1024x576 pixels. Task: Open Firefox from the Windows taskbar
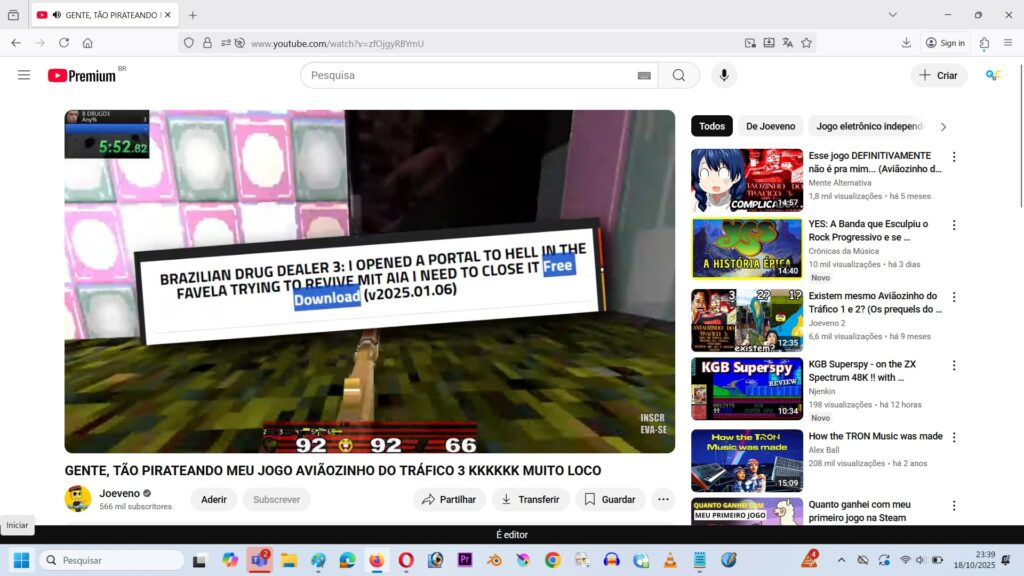376,560
